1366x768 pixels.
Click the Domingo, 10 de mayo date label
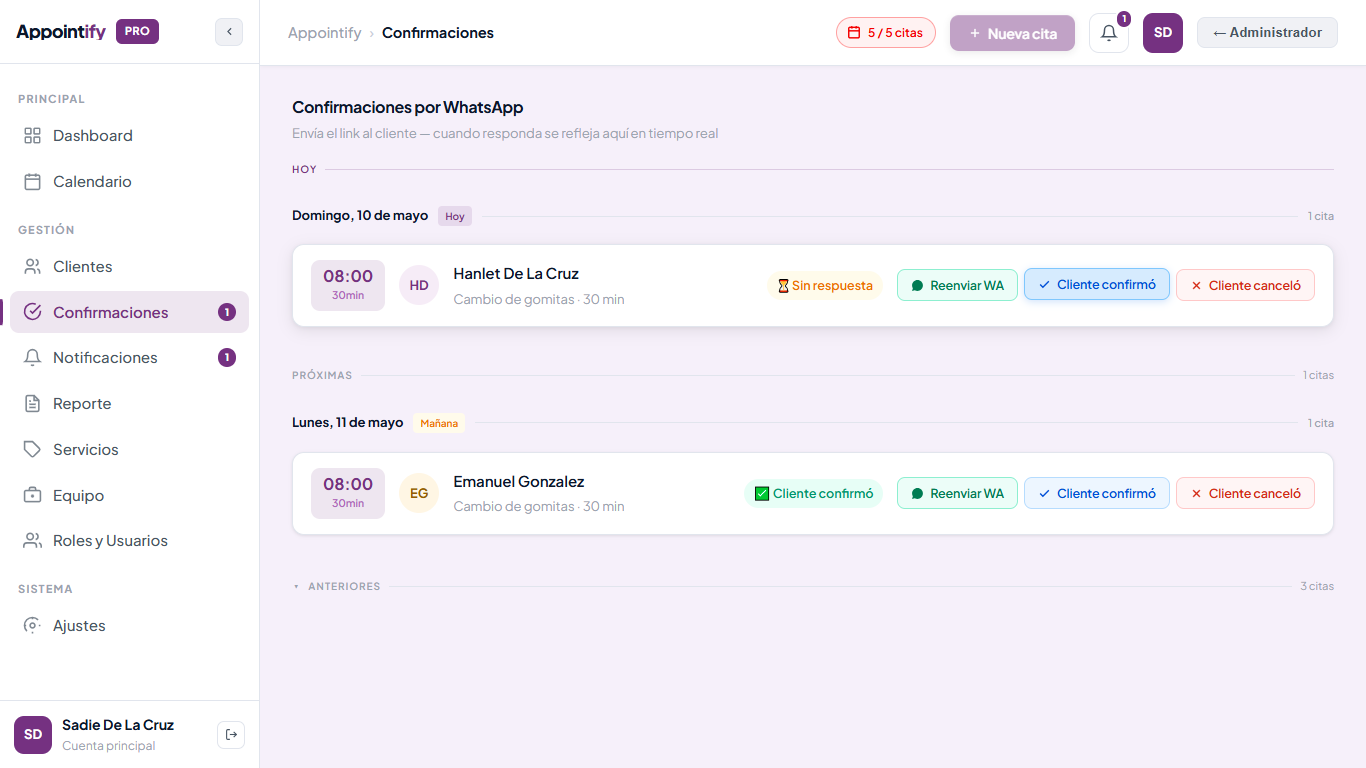click(360, 216)
